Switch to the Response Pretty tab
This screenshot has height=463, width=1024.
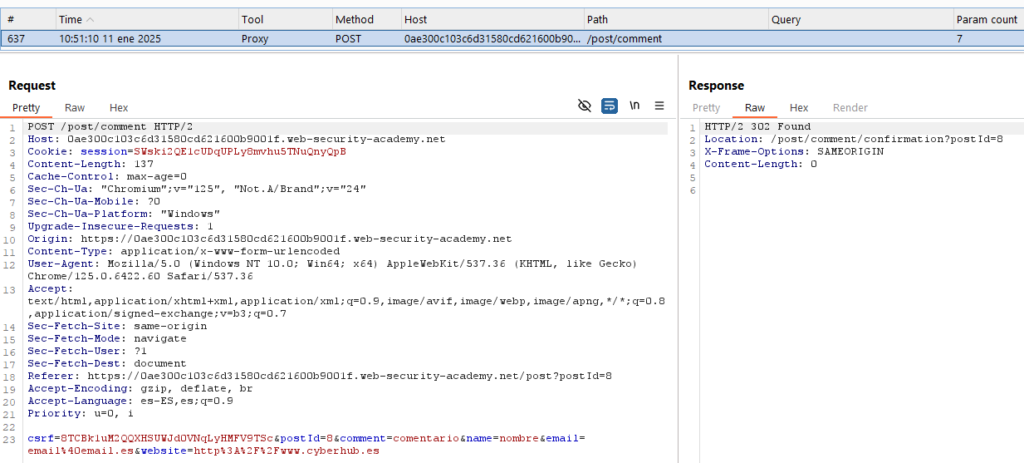706,108
